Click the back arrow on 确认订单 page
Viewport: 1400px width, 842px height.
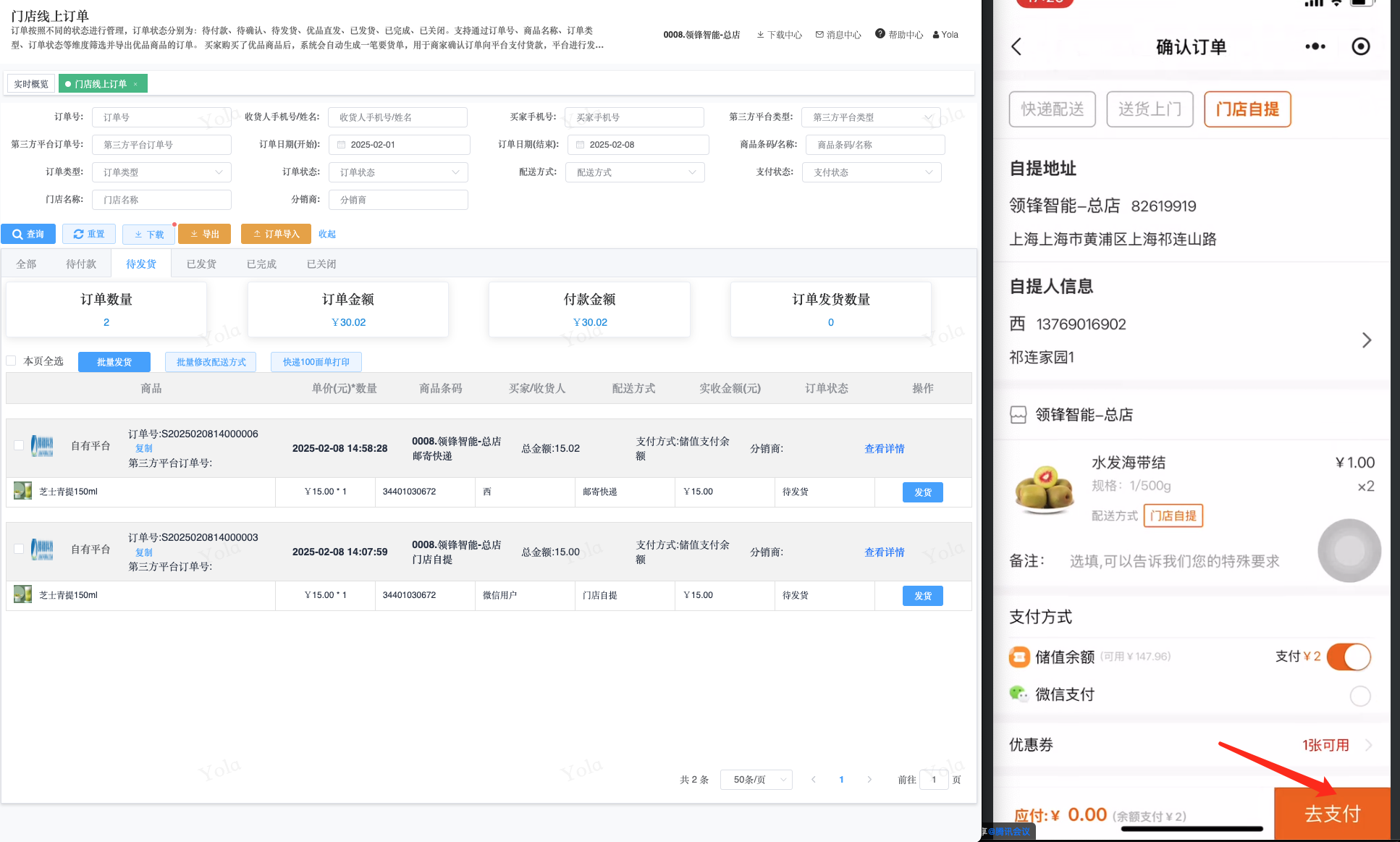coord(1017,47)
